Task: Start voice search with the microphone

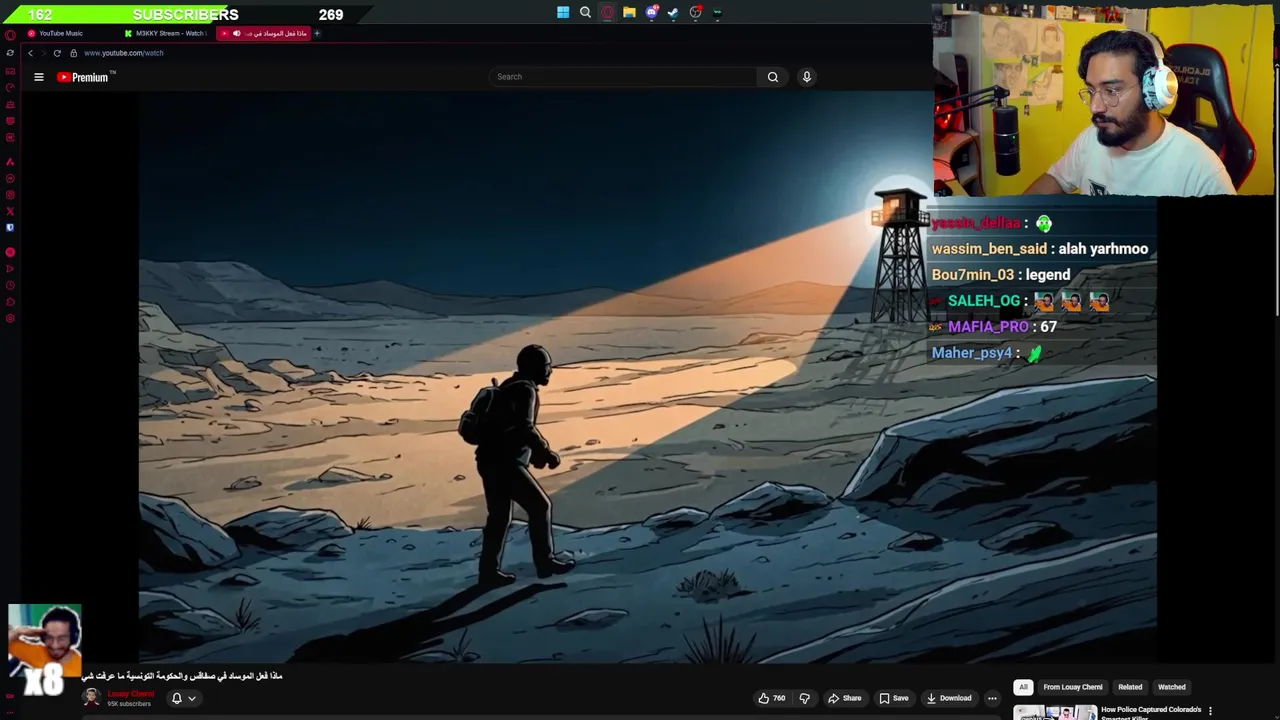Action: [x=806, y=77]
